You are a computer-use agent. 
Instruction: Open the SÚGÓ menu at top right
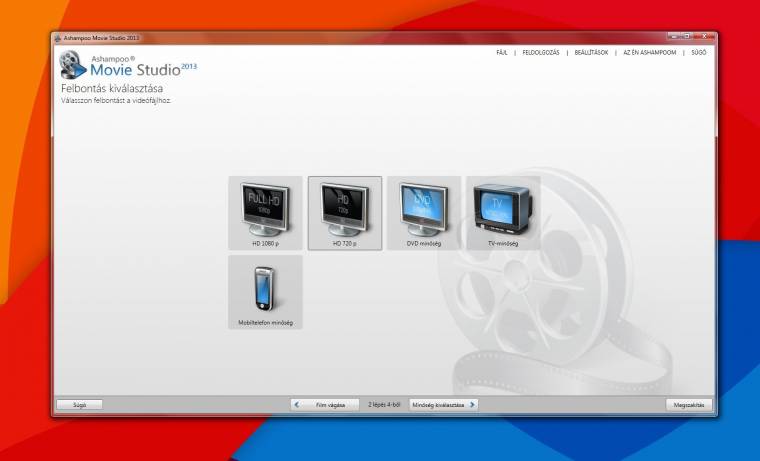tap(699, 52)
